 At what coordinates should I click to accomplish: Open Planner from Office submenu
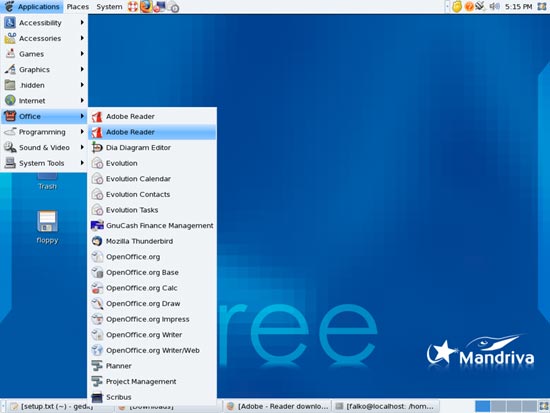152,366
